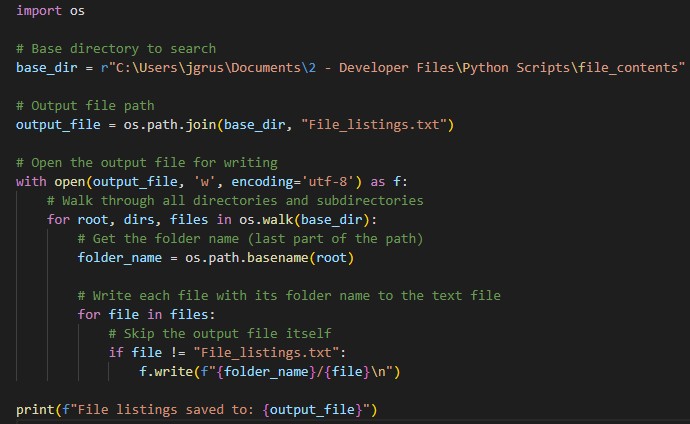Click the 'with' keyword on the open line

[x=31, y=182]
